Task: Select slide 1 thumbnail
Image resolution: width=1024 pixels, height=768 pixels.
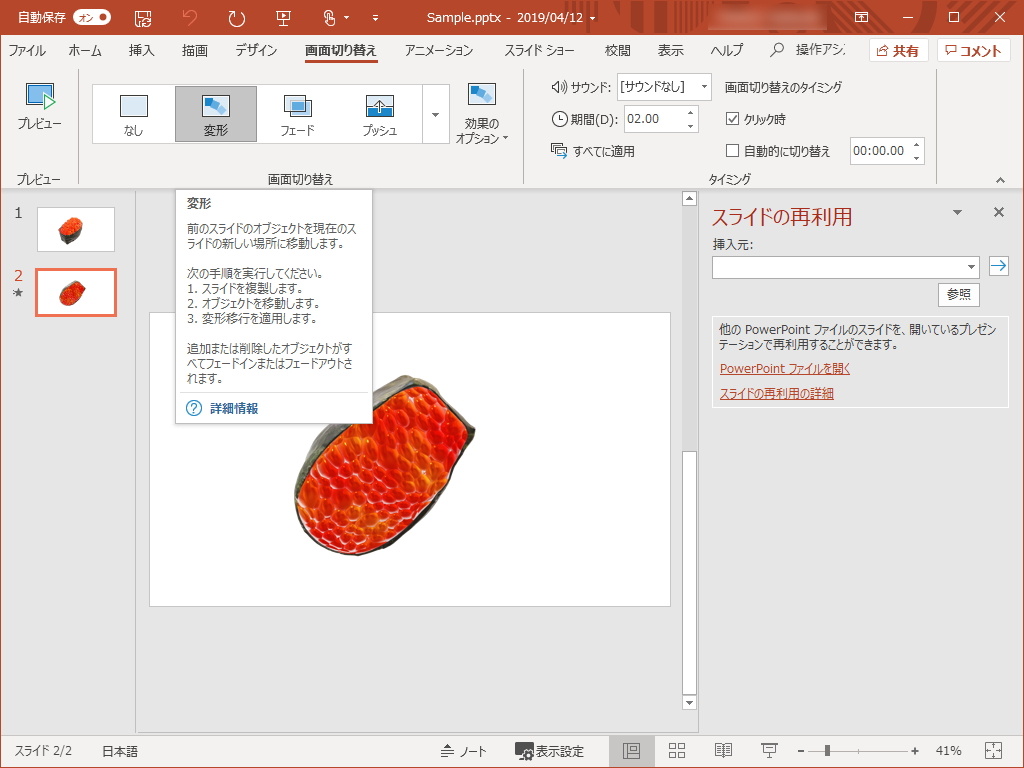Action: tap(75, 229)
